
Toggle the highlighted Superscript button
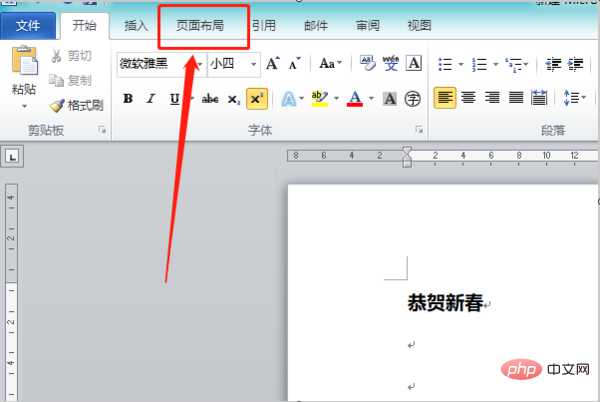click(x=257, y=98)
